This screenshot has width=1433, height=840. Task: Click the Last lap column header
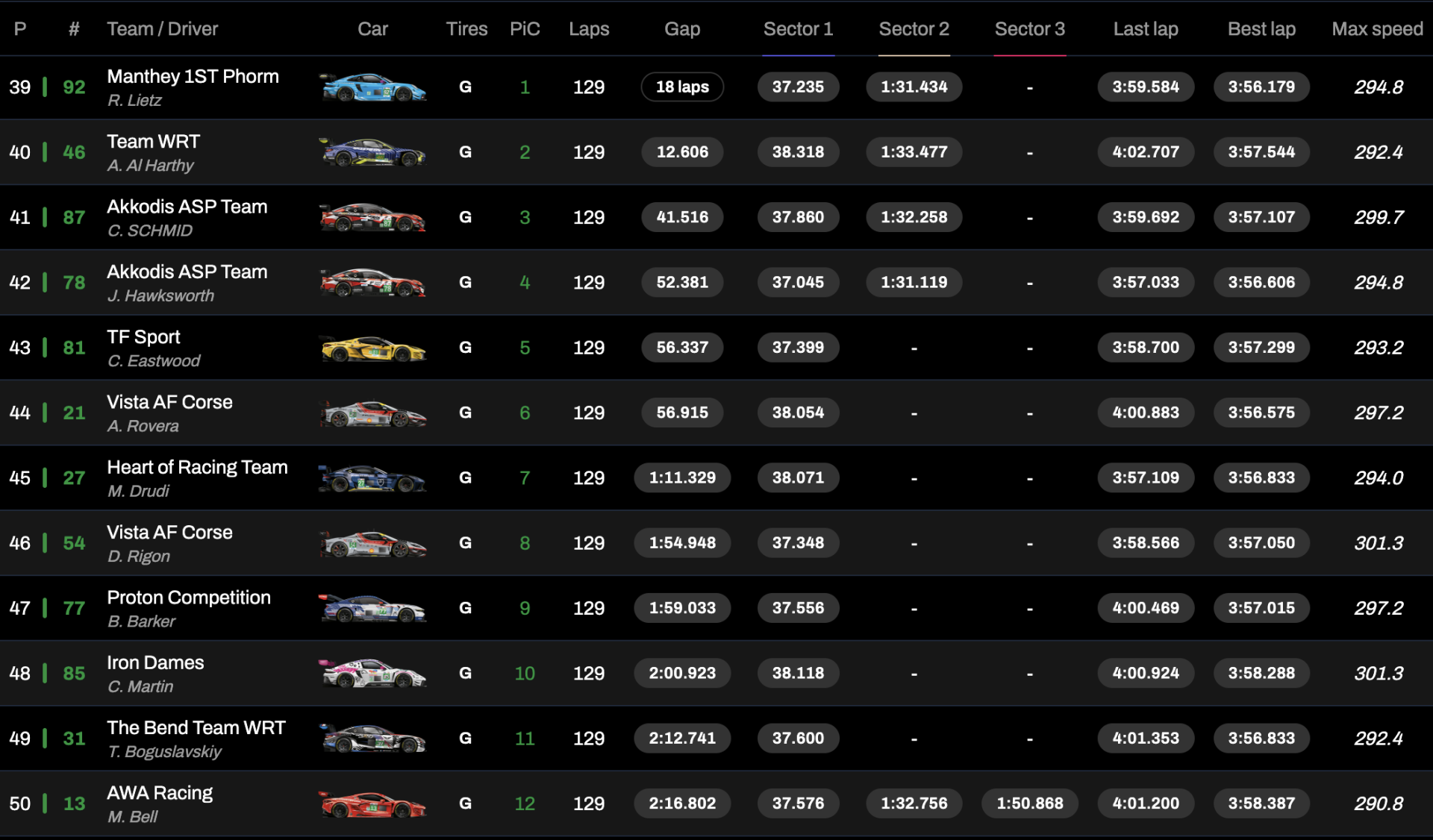pyautogui.click(x=1146, y=29)
